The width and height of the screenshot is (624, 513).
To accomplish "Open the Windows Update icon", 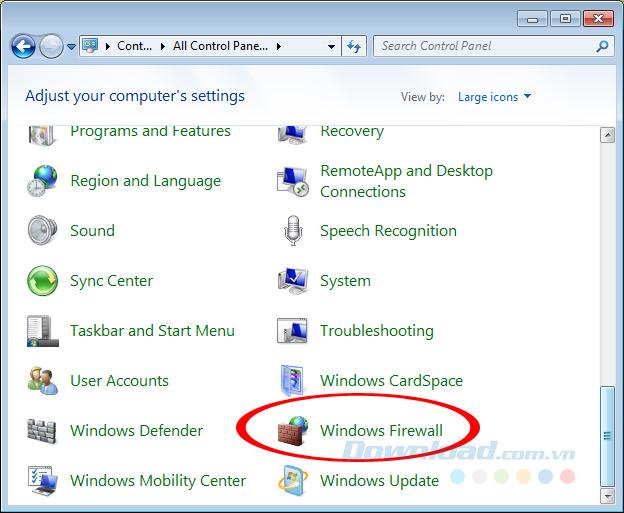I will click(x=293, y=481).
